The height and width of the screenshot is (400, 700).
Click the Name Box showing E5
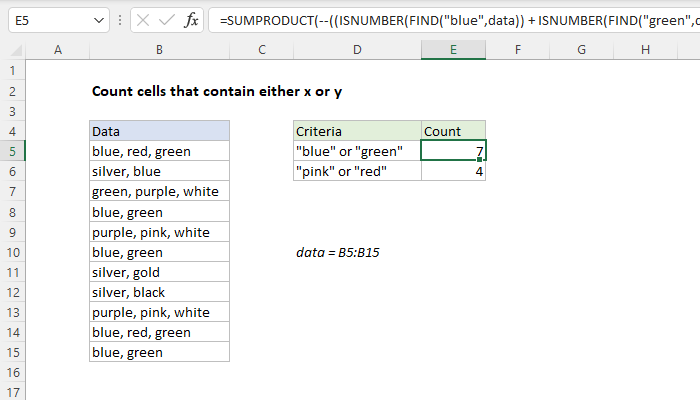(x=45, y=19)
